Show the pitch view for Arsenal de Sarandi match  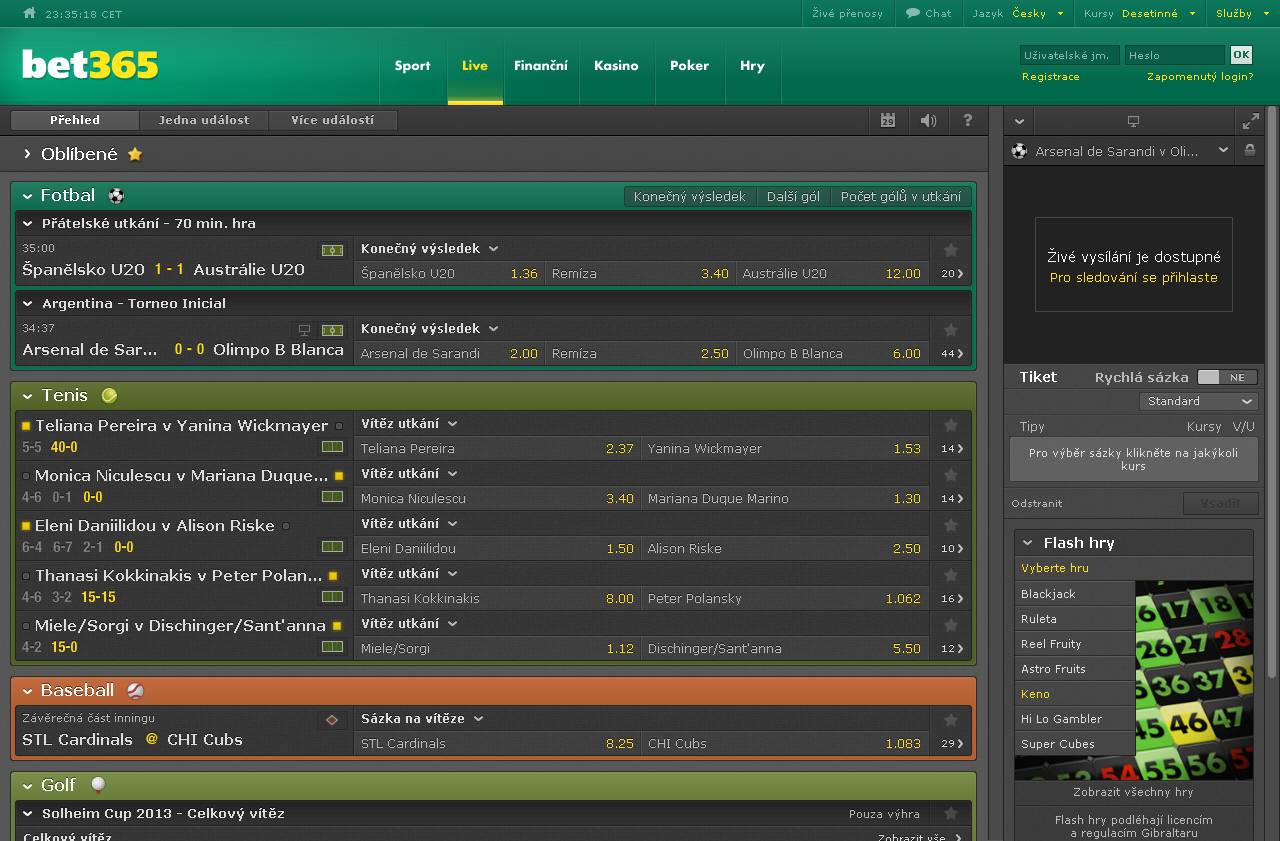(332, 329)
